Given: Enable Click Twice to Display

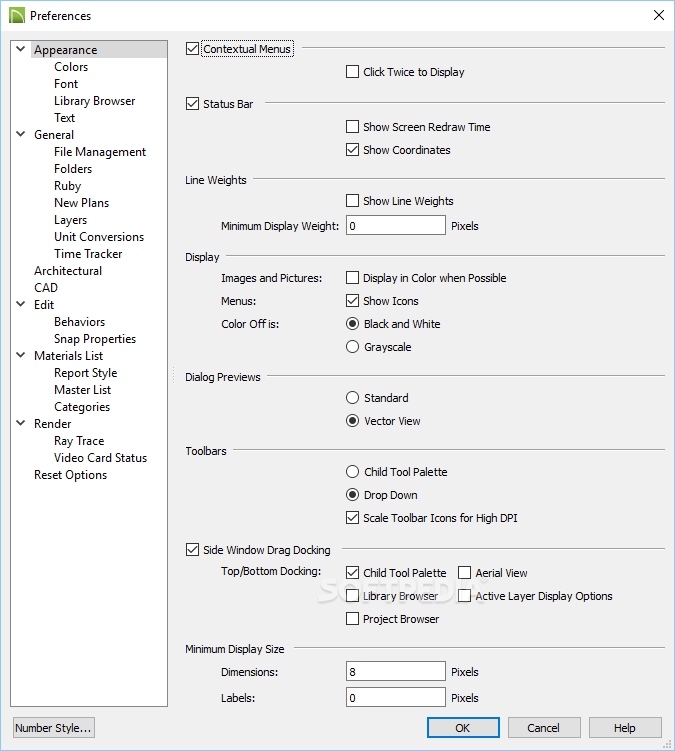Looking at the screenshot, I should [x=352, y=72].
